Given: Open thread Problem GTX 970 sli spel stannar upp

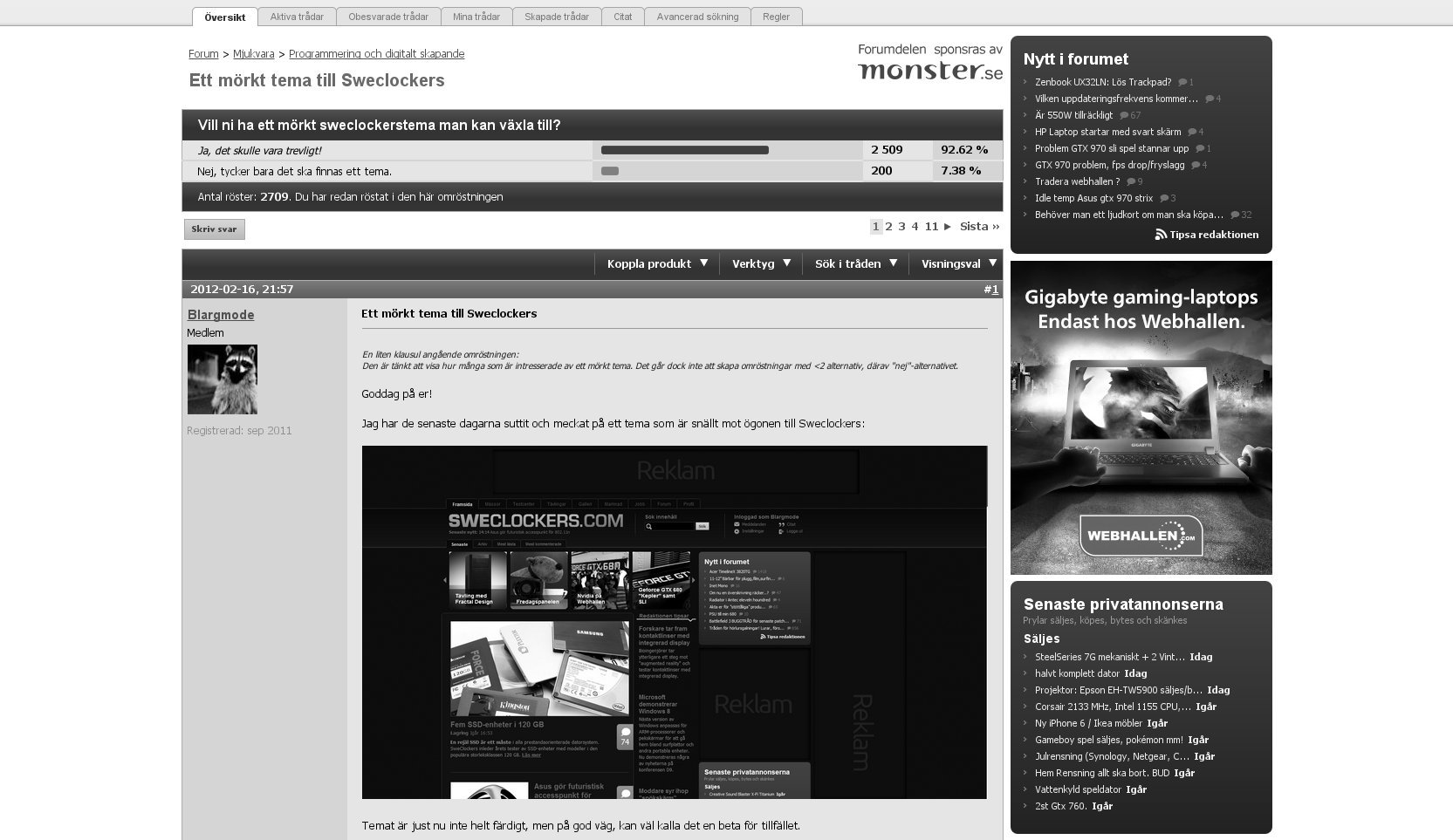Looking at the screenshot, I should click(x=1112, y=148).
